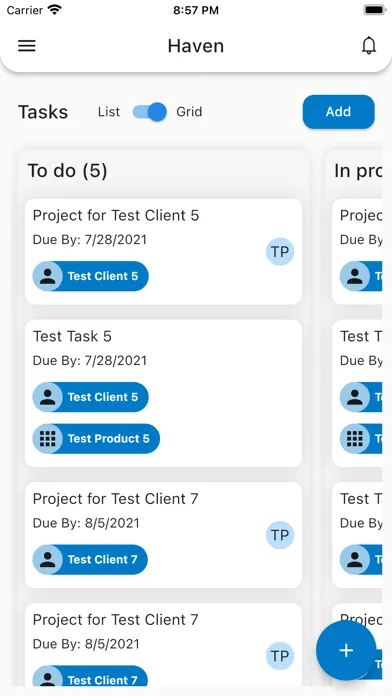
Task: Click grid icon on Test Product 5 chip
Action: pyautogui.click(x=48, y=439)
